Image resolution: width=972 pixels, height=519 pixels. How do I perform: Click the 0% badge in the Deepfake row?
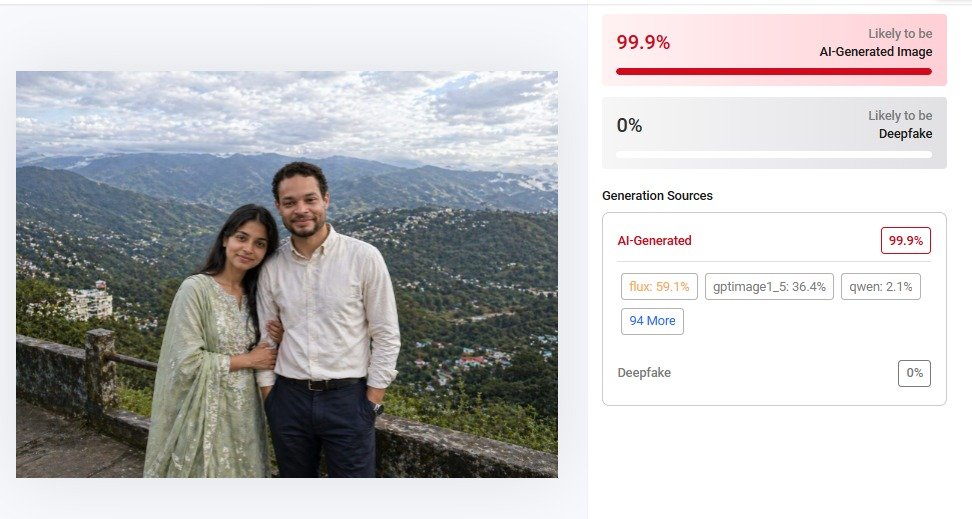pos(914,373)
